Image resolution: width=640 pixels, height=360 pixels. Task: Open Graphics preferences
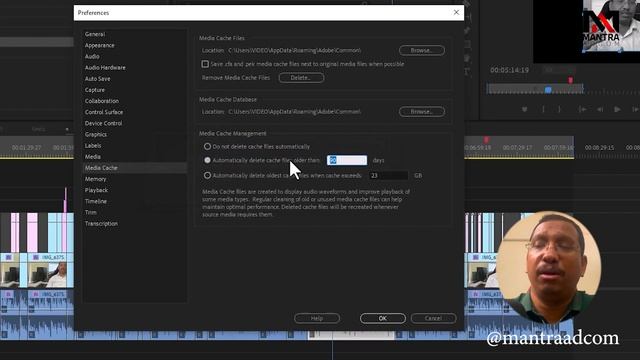tap(96, 134)
